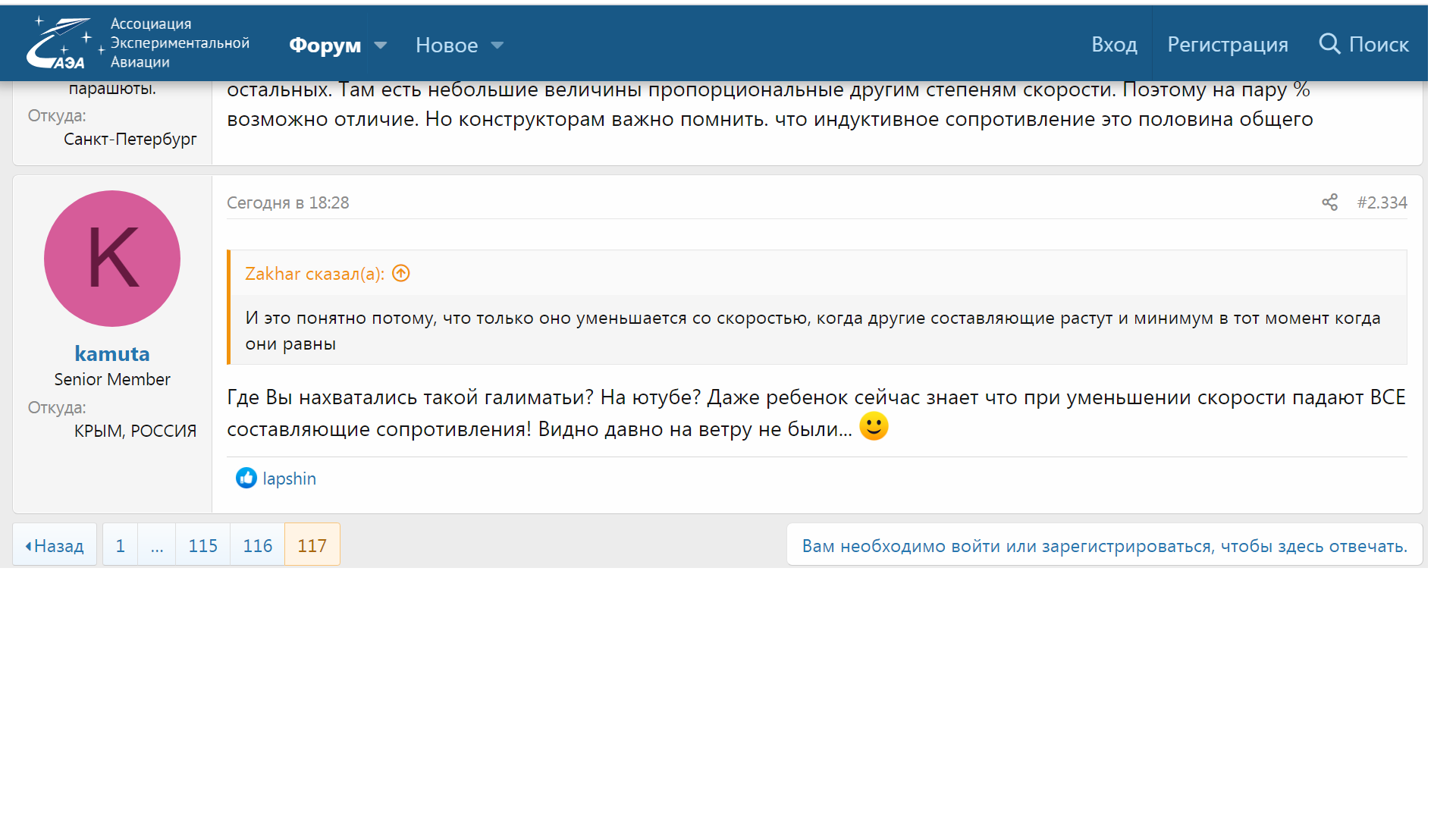Click the Регистрация link
This screenshot has width=1456, height=819.
pos(1227,45)
